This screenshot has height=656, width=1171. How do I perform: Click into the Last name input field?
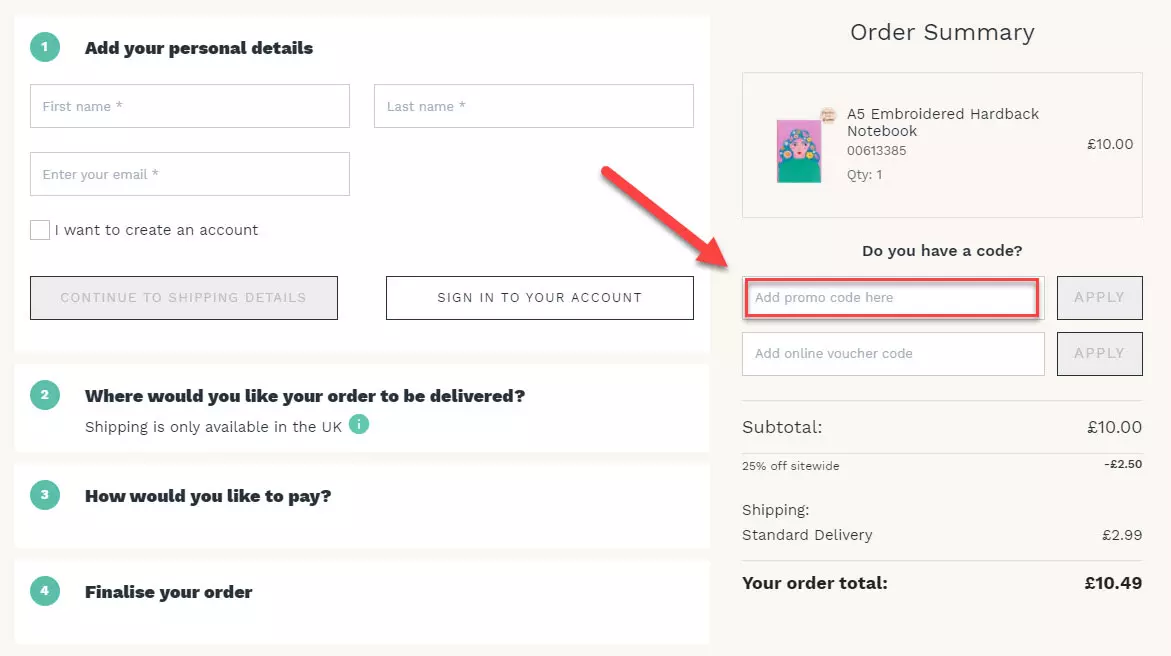(x=533, y=106)
